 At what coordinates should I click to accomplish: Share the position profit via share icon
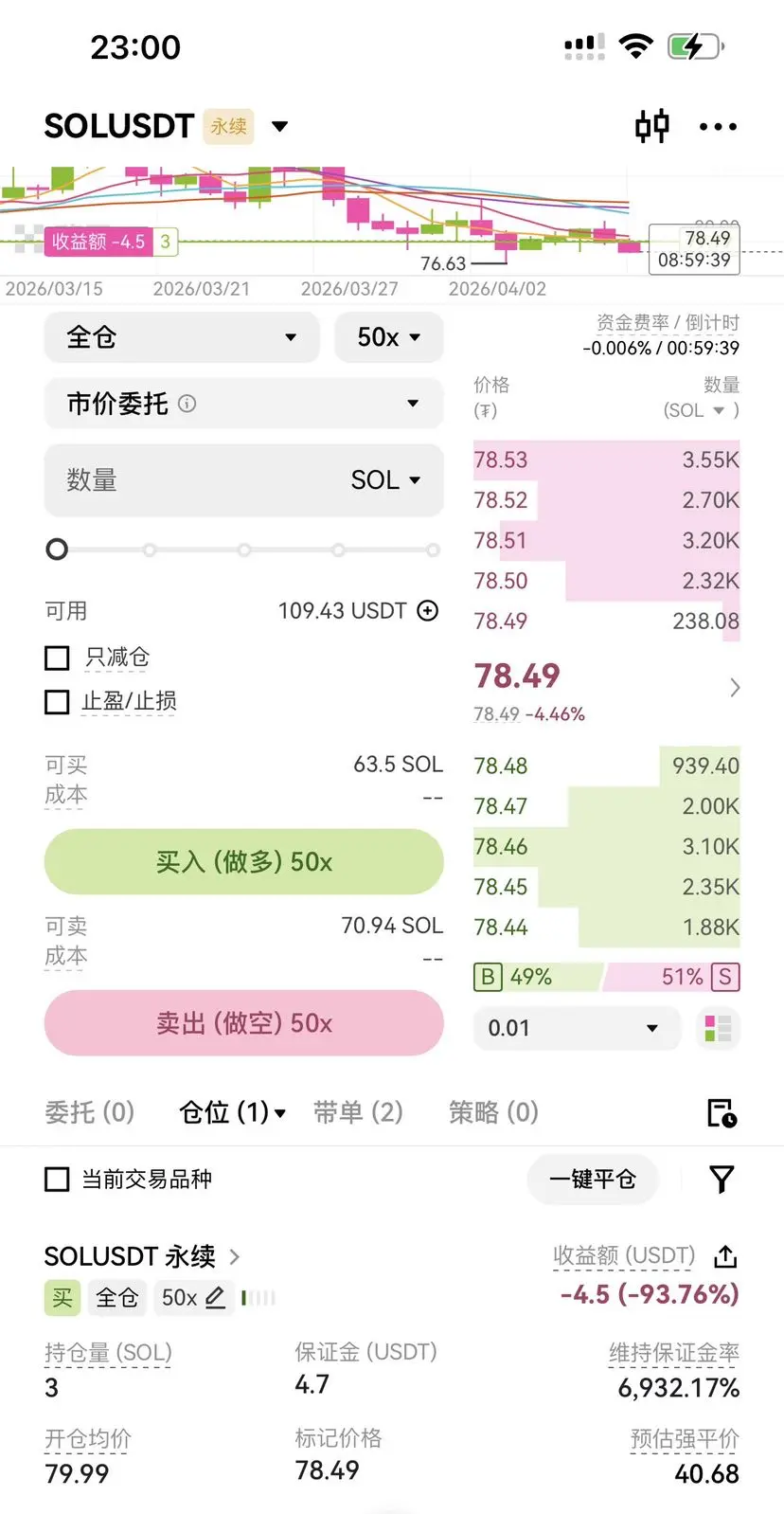point(725,1257)
